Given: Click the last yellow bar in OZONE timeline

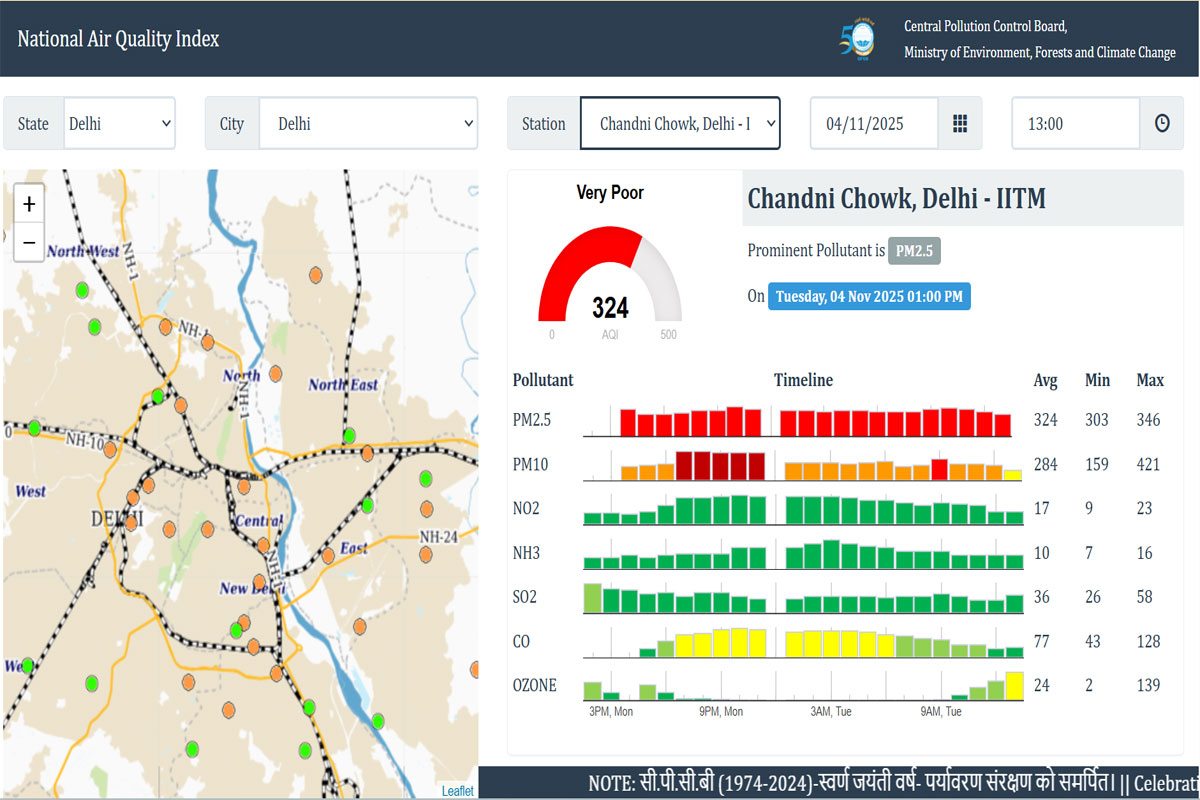Looking at the screenshot, I should coord(1014,686).
